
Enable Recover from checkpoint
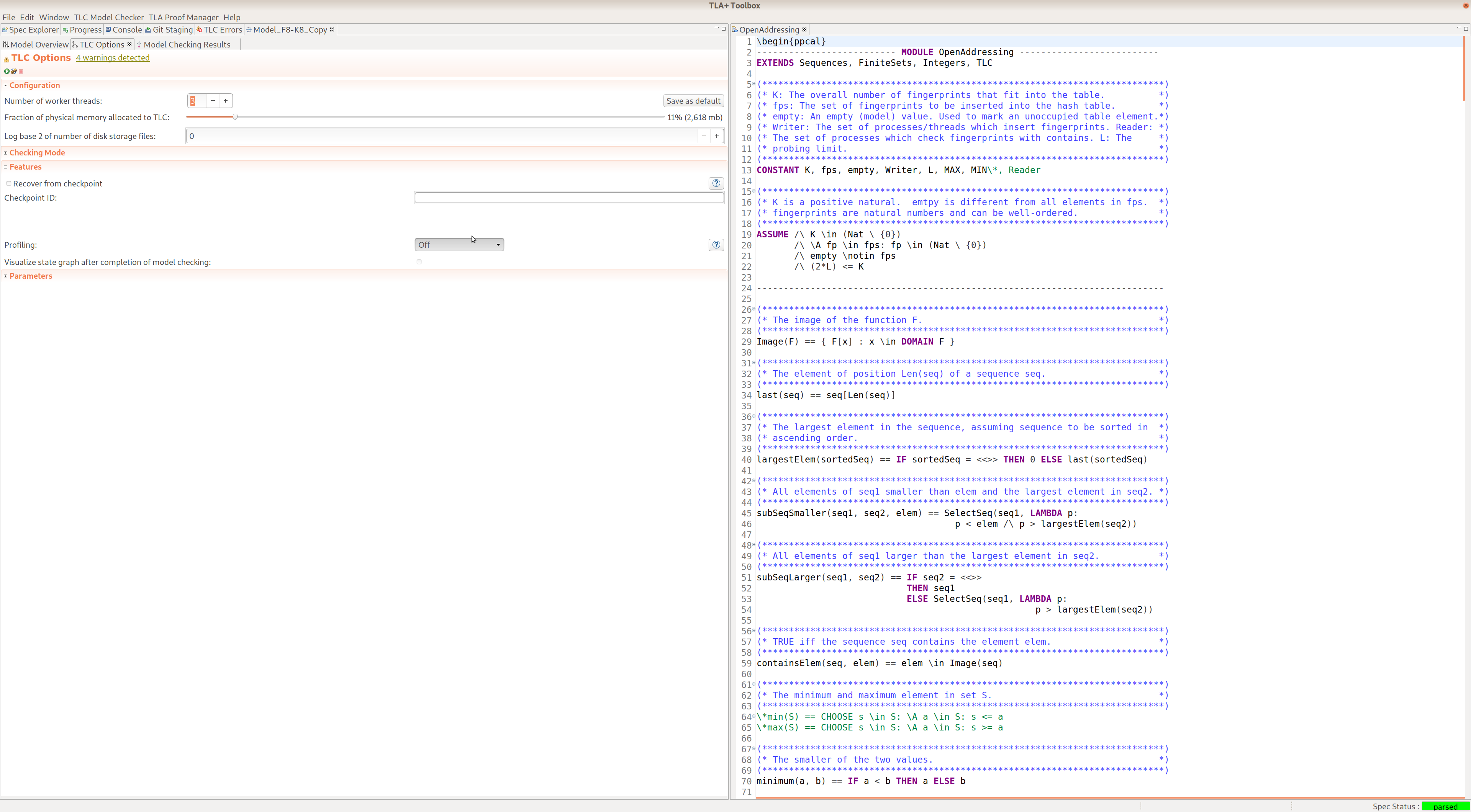pos(9,183)
